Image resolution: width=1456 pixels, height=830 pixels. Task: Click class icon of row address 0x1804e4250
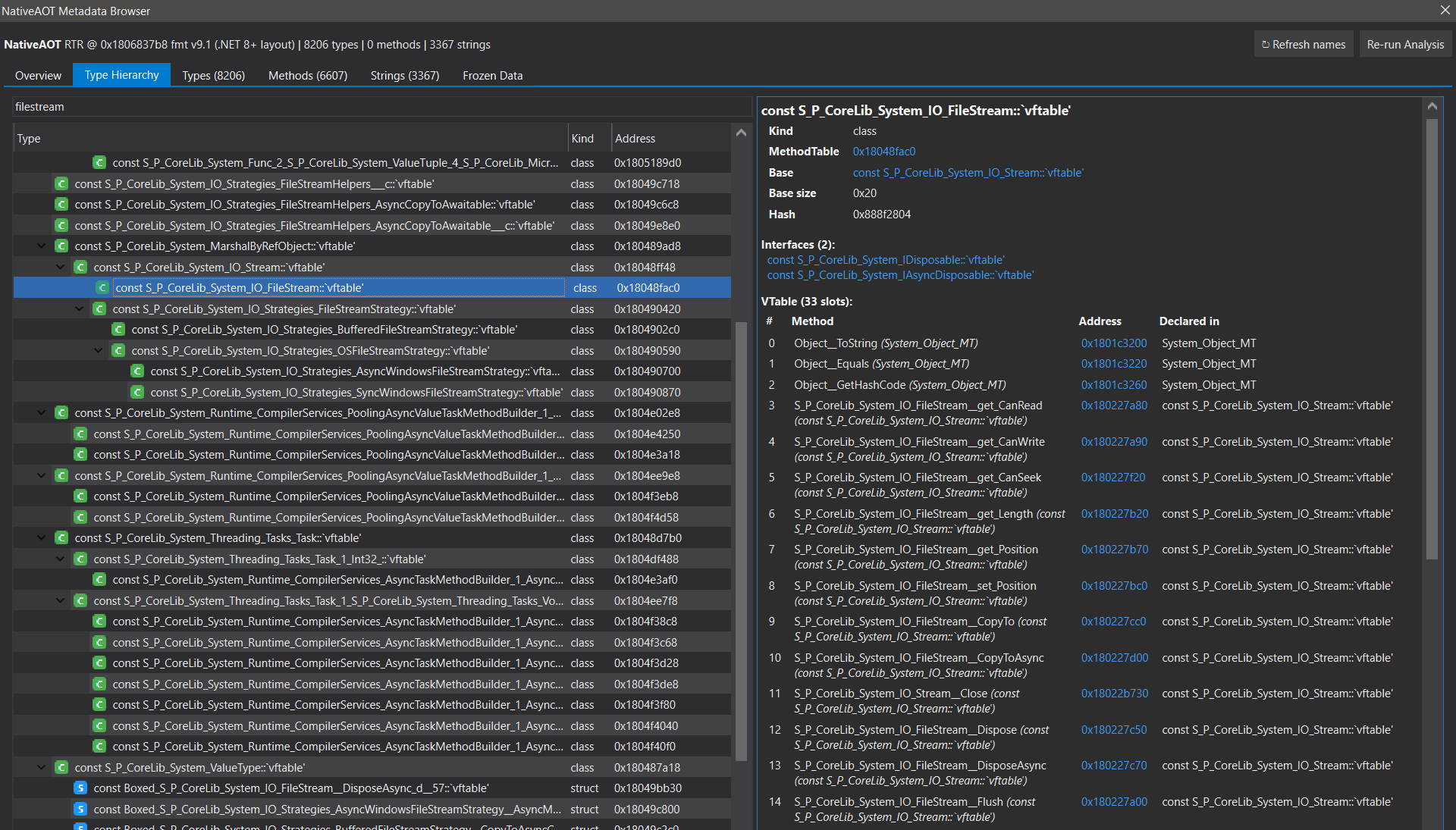tap(80, 434)
